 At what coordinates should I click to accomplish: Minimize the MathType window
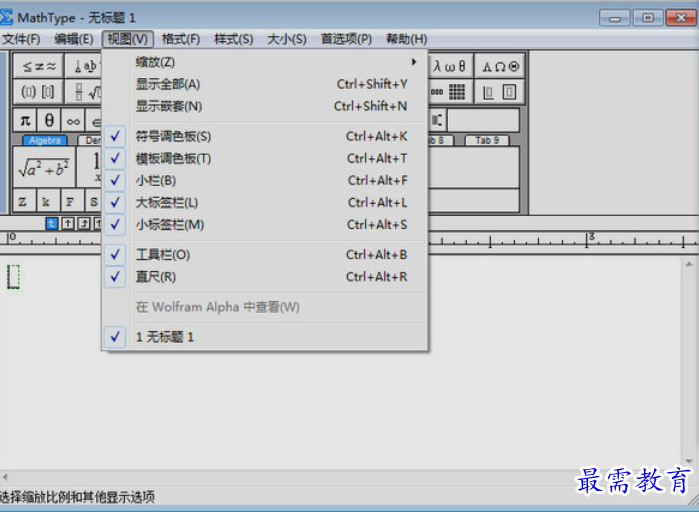pyautogui.click(x=615, y=18)
